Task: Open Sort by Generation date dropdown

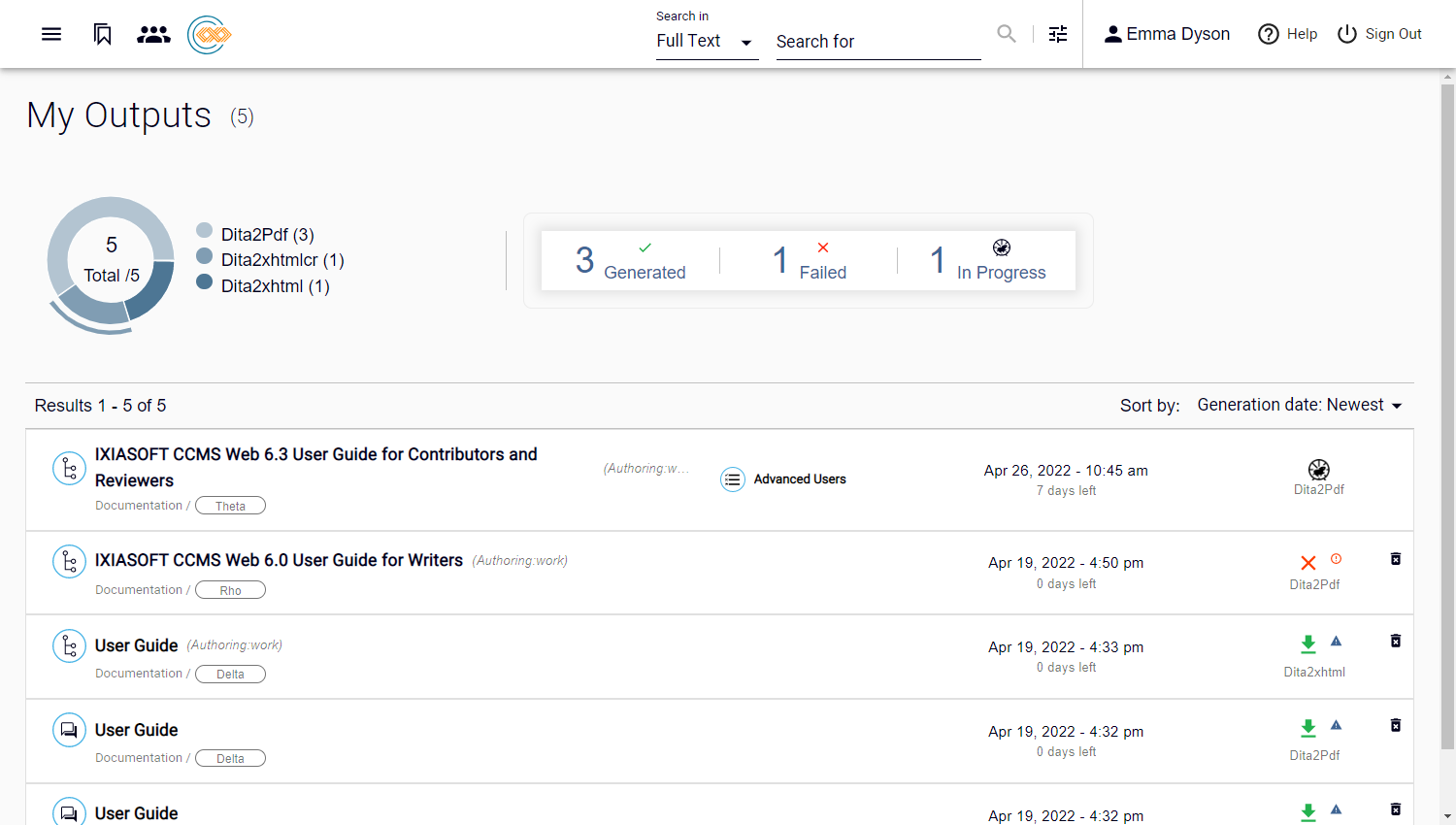Action: click(x=1300, y=405)
